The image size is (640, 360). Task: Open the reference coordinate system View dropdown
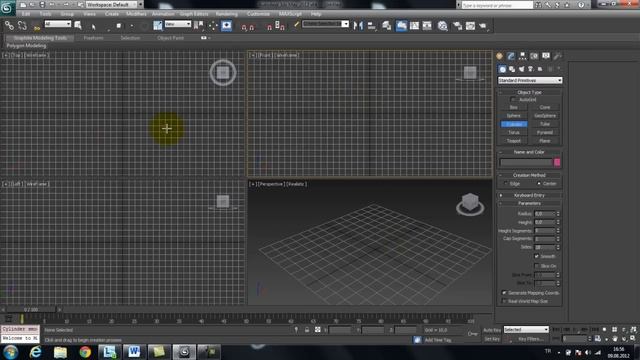[x=178, y=24]
